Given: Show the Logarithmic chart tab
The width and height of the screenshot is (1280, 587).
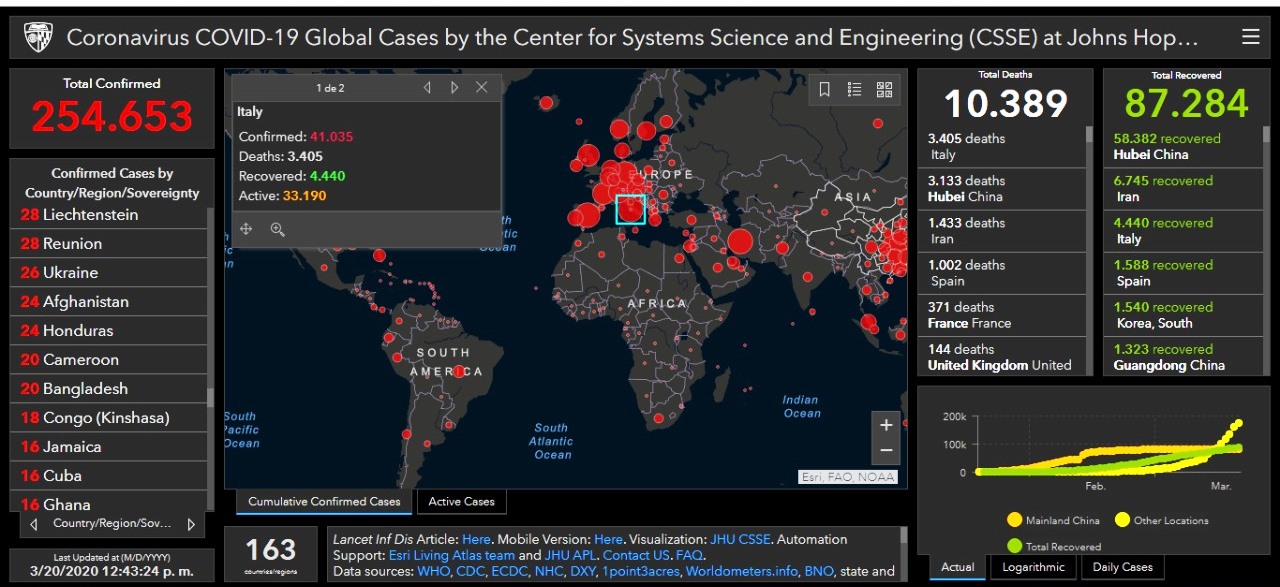Looking at the screenshot, I should 1035,567.
